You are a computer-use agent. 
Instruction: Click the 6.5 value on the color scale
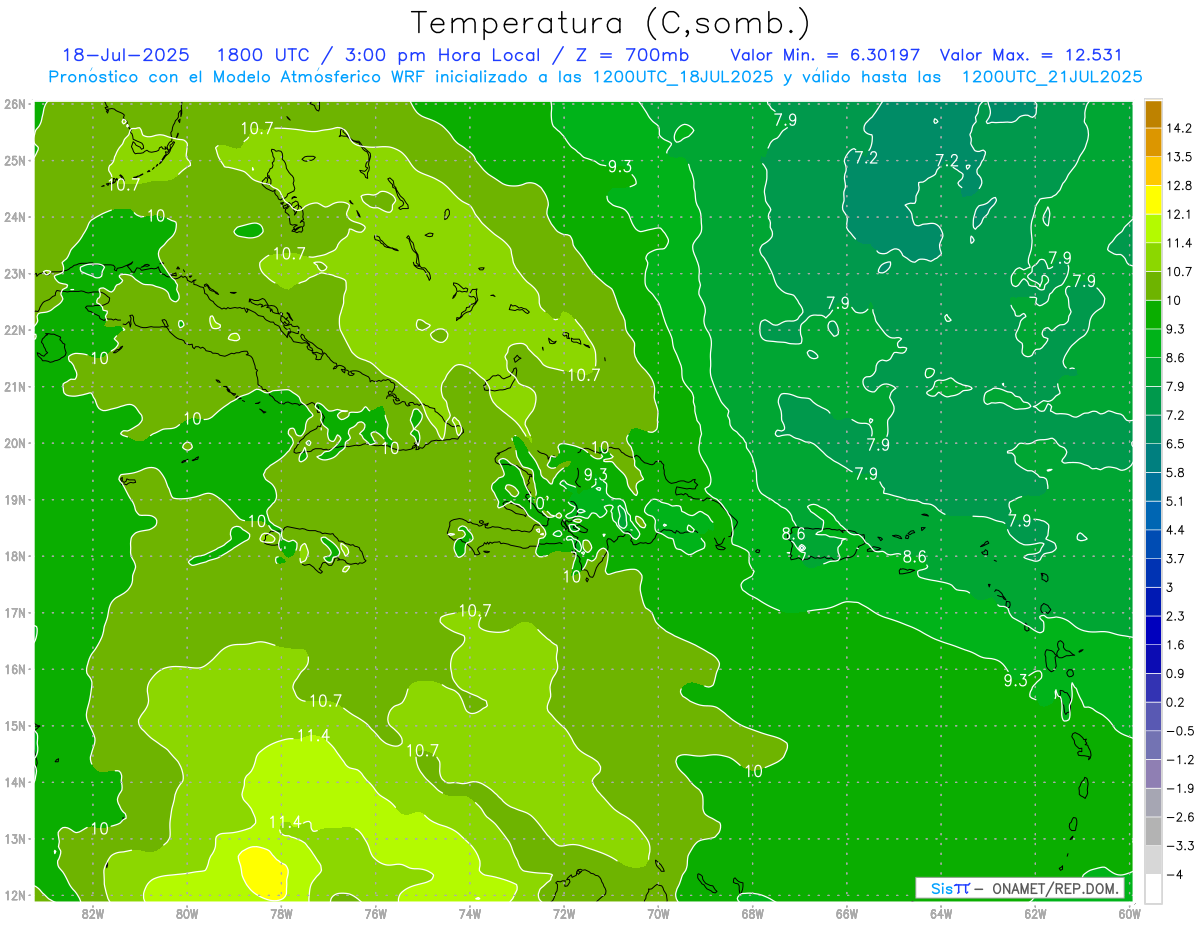click(x=1176, y=443)
